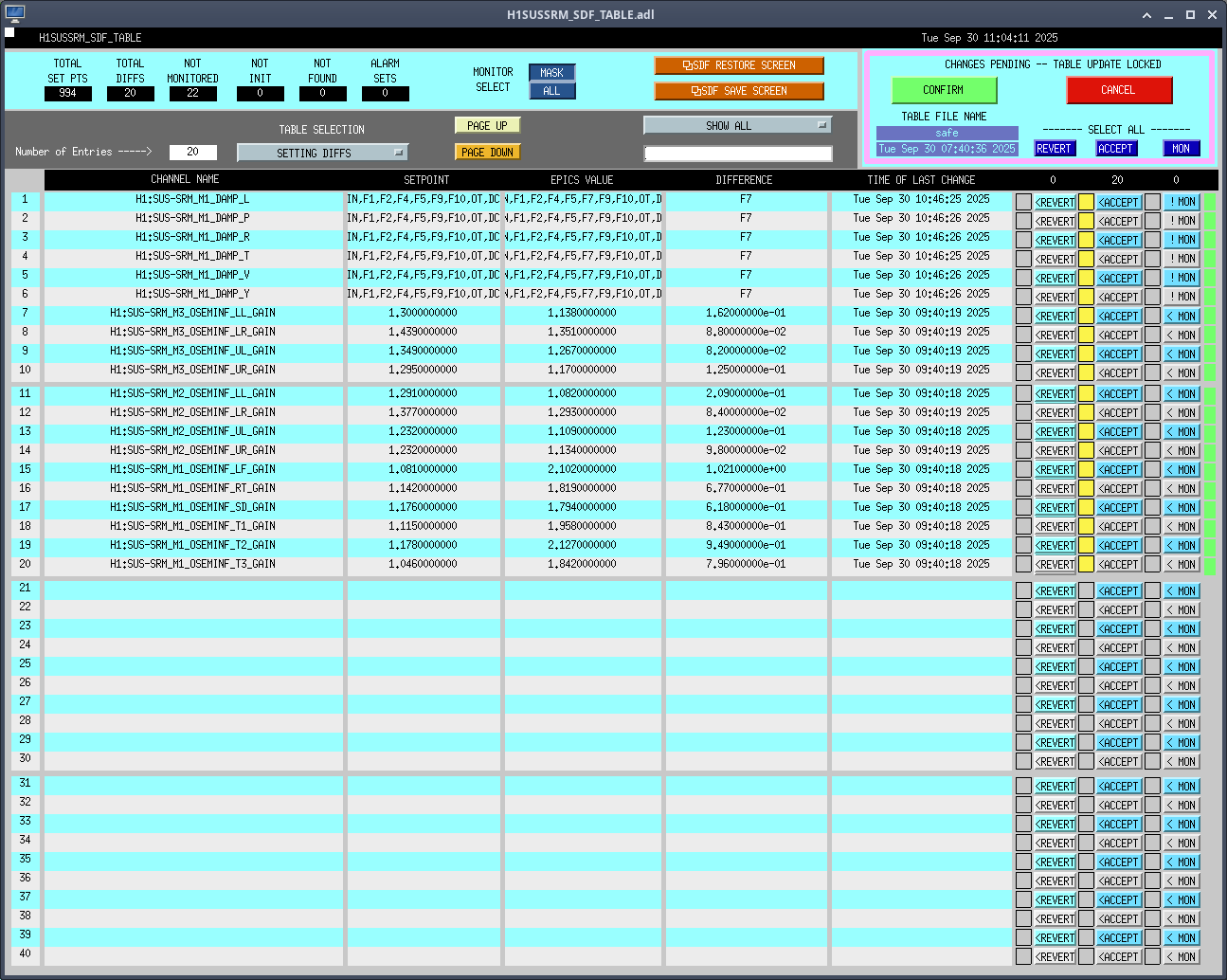The height and width of the screenshot is (980, 1227).
Task: Open the SETTING DIFFS table selection dropdown
Action: (x=322, y=153)
